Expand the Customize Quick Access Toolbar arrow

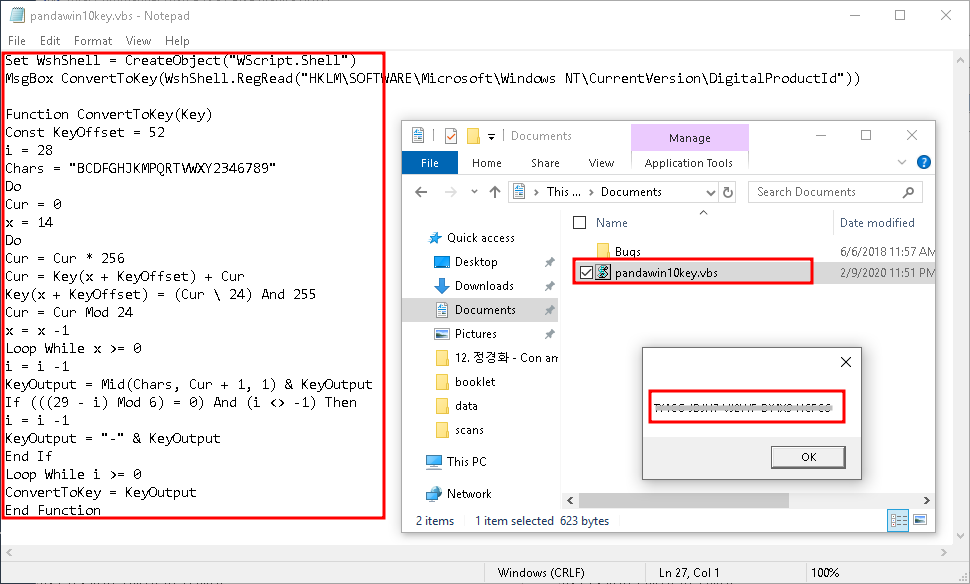point(491,136)
